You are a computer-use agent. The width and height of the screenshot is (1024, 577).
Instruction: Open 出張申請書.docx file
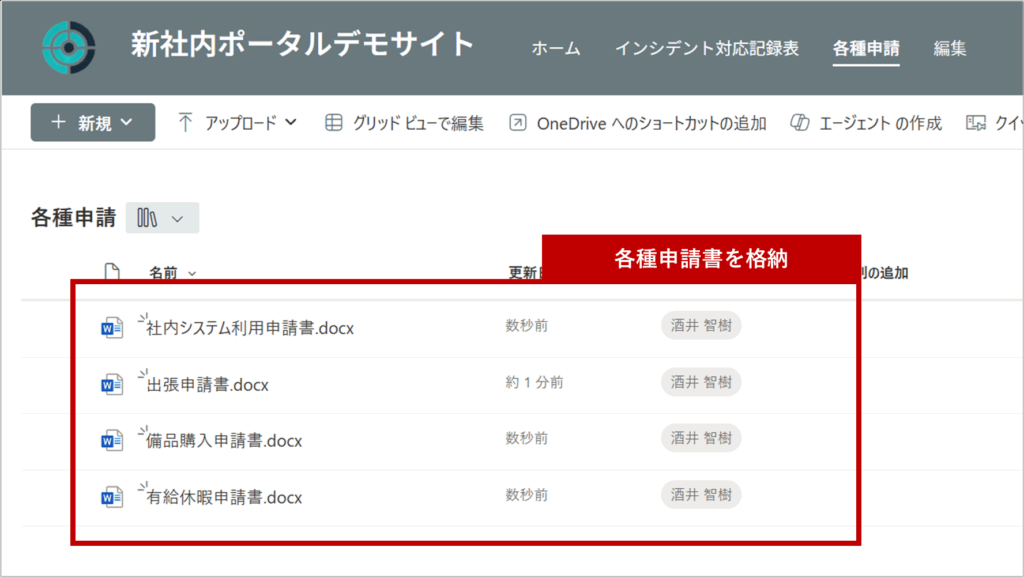[208, 385]
